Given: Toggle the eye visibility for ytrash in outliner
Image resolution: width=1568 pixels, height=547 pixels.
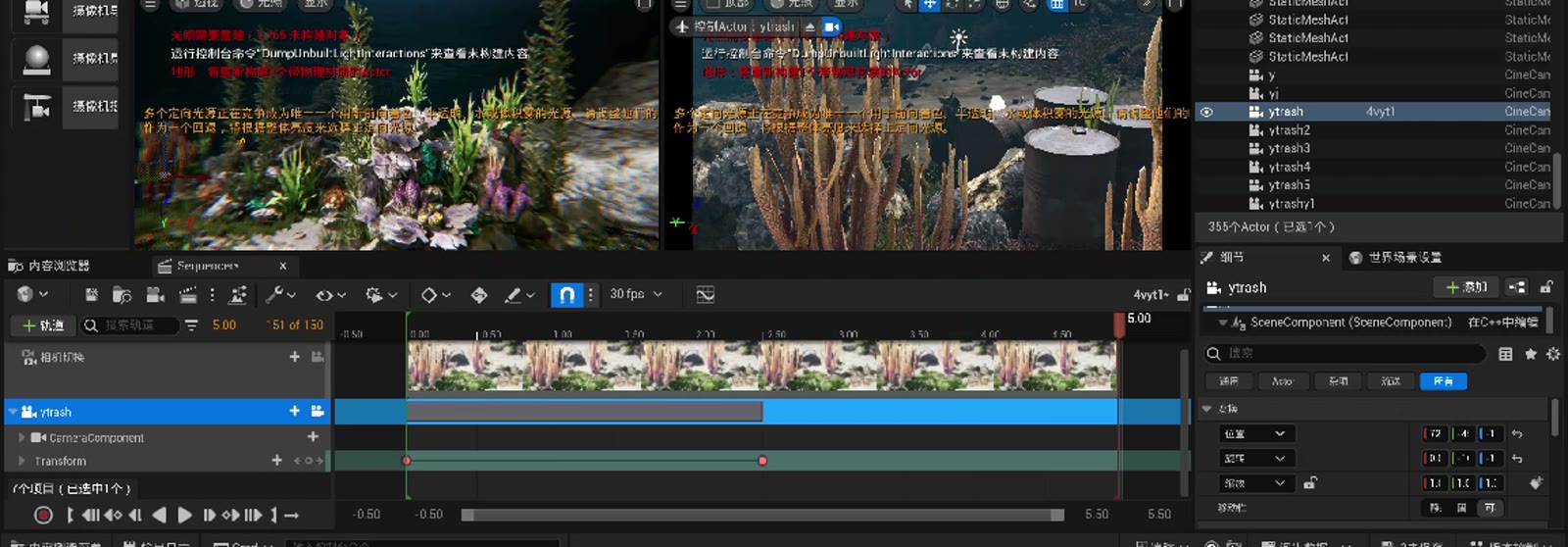Looking at the screenshot, I should 1206,112.
